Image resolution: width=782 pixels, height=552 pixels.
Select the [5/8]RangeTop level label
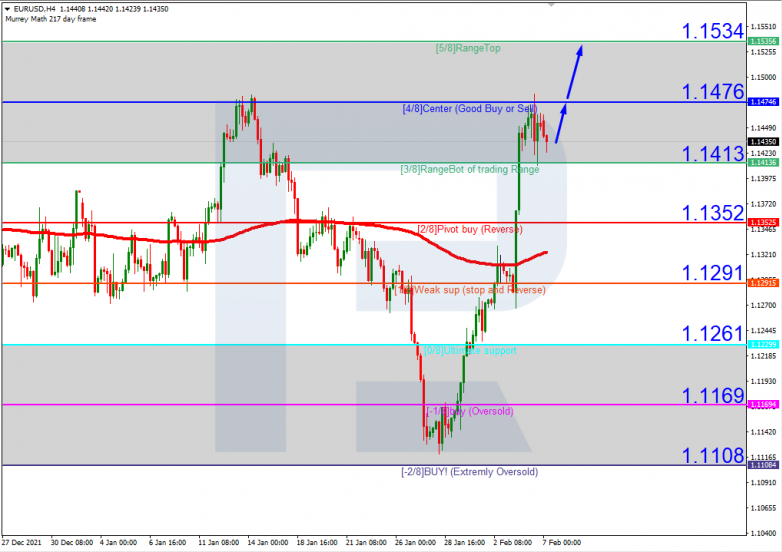(x=467, y=48)
